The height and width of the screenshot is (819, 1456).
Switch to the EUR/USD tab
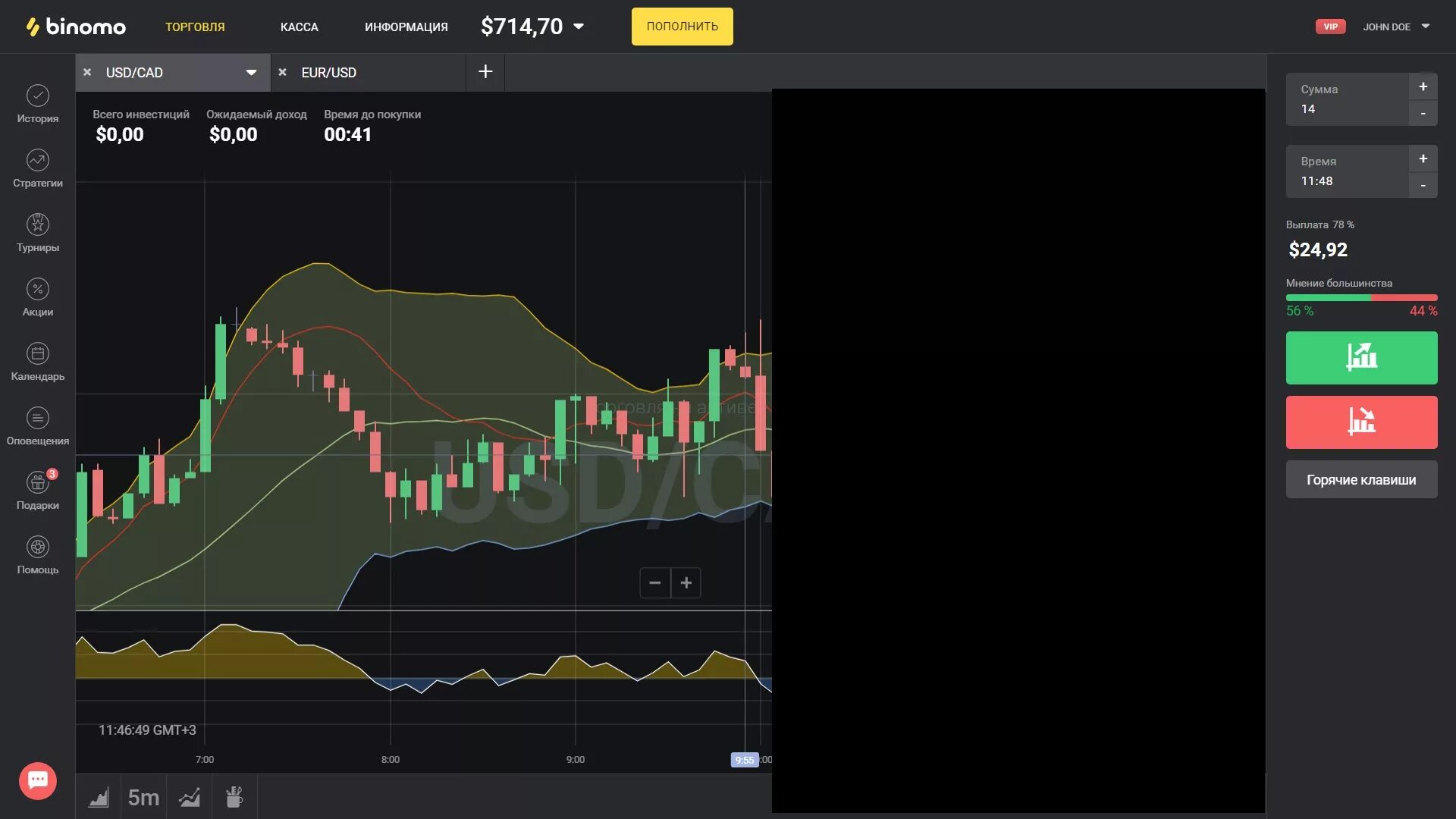[328, 73]
